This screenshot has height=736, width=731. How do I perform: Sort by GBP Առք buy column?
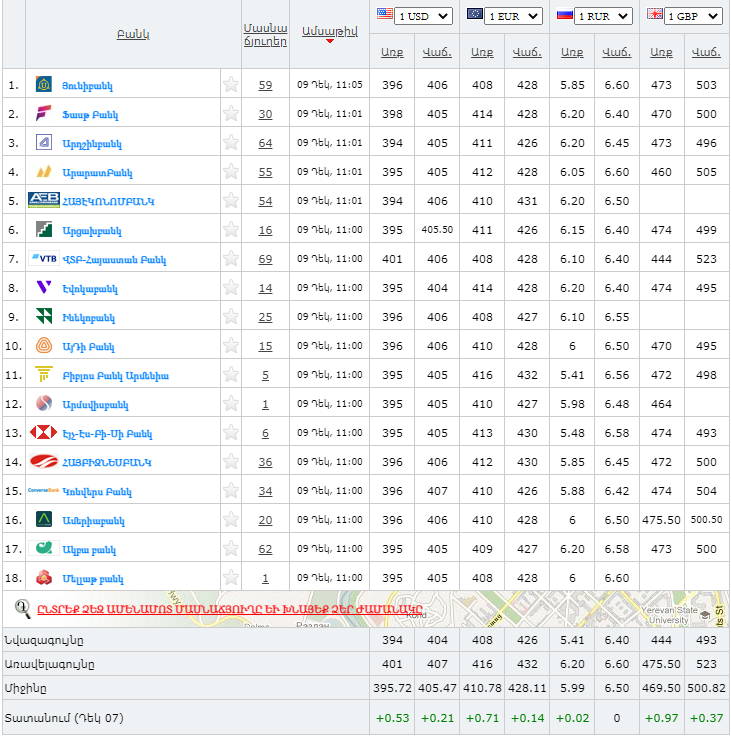pyautogui.click(x=662, y=52)
